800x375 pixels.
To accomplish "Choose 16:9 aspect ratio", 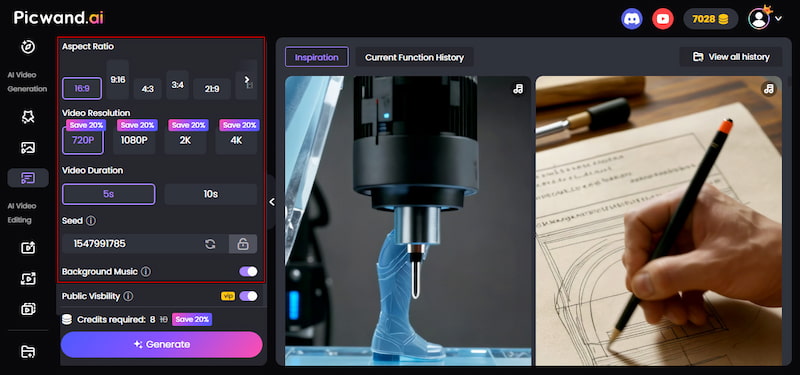I will [82, 88].
